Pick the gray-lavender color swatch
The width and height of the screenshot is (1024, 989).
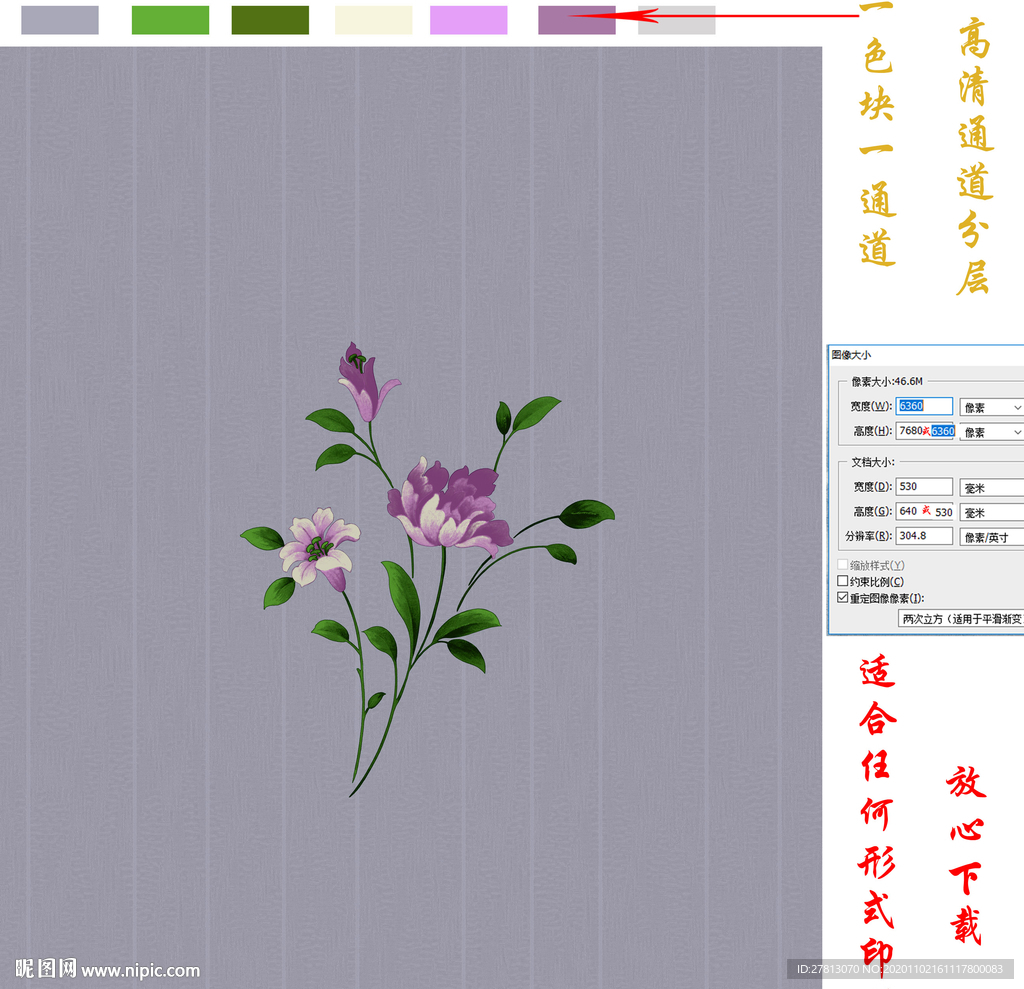click(x=59, y=20)
